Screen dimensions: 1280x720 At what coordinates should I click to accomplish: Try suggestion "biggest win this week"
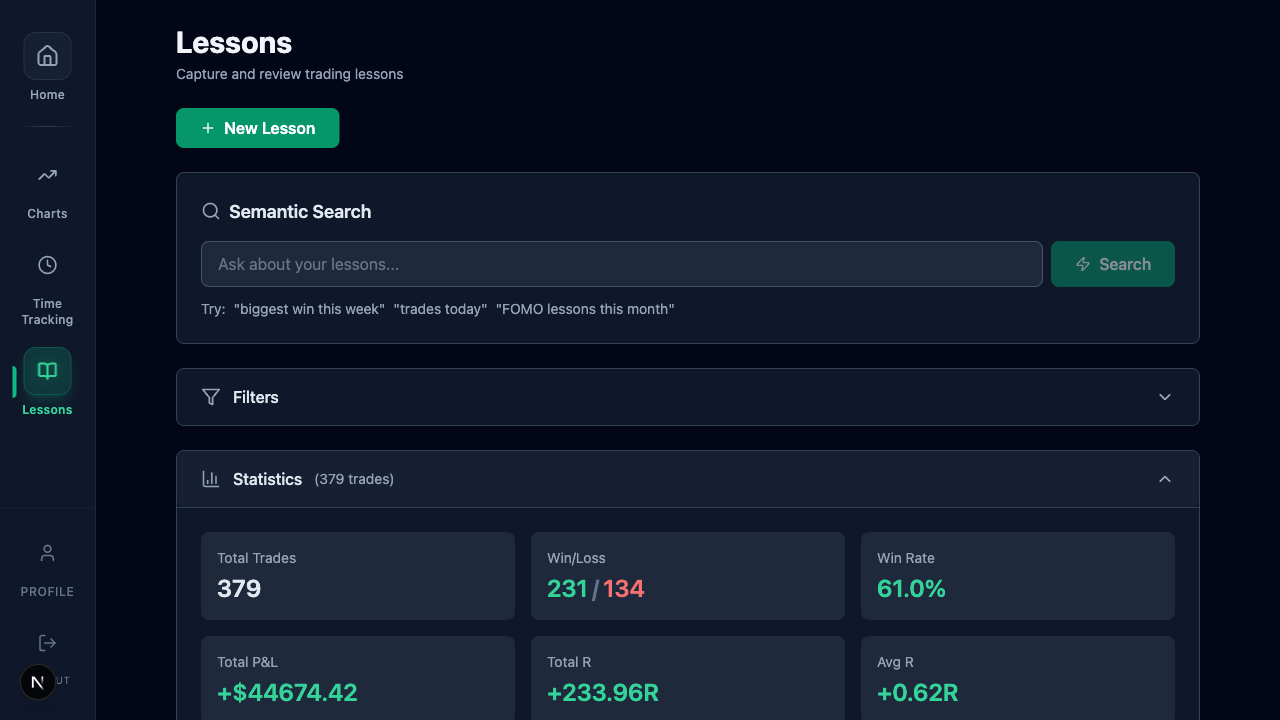pyautogui.click(x=309, y=309)
